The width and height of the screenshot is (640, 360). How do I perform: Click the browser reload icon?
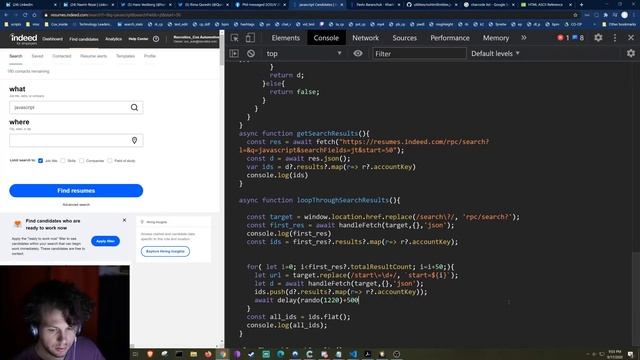25,15
